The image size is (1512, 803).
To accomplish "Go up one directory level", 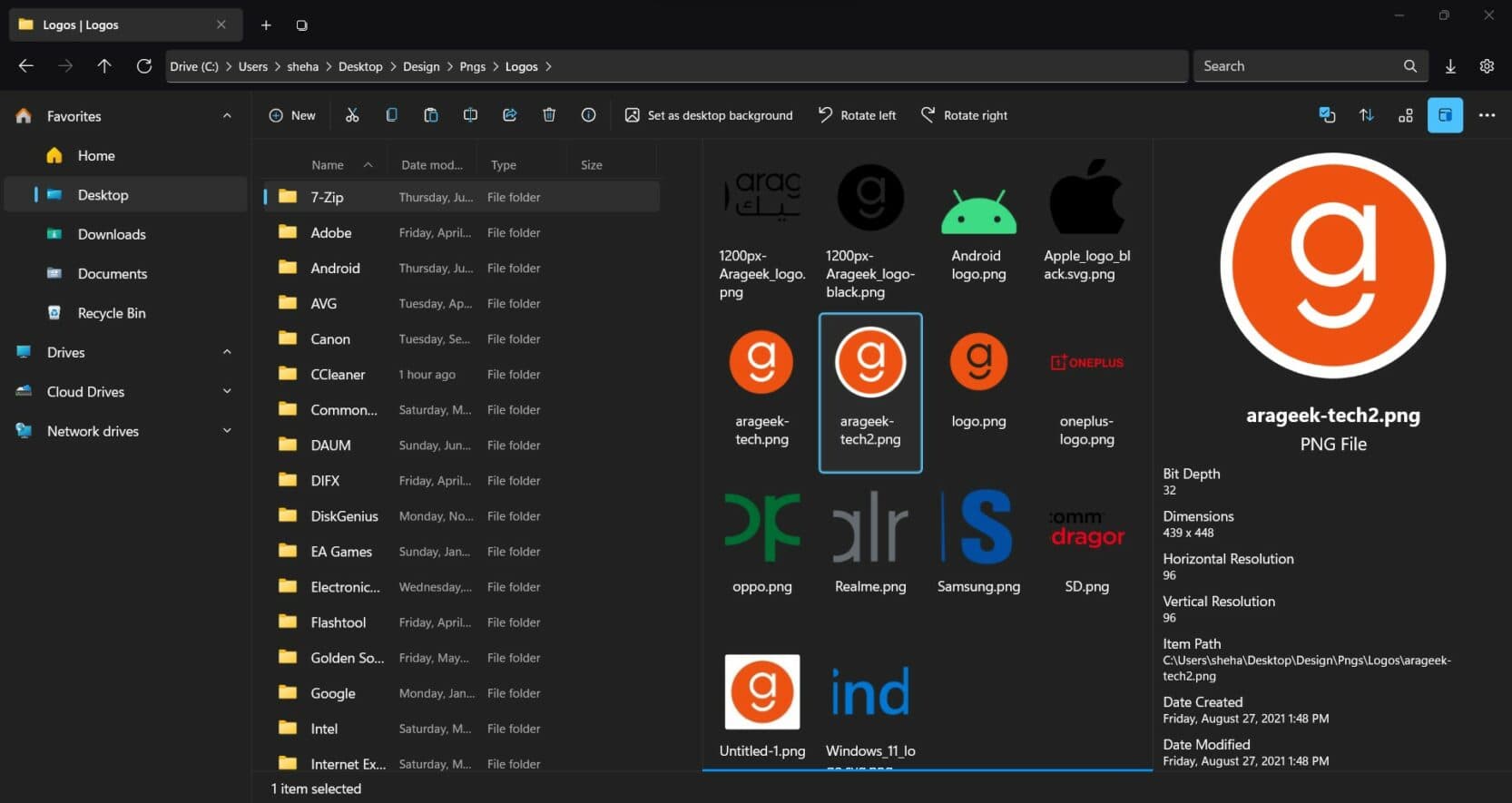I will coord(104,66).
